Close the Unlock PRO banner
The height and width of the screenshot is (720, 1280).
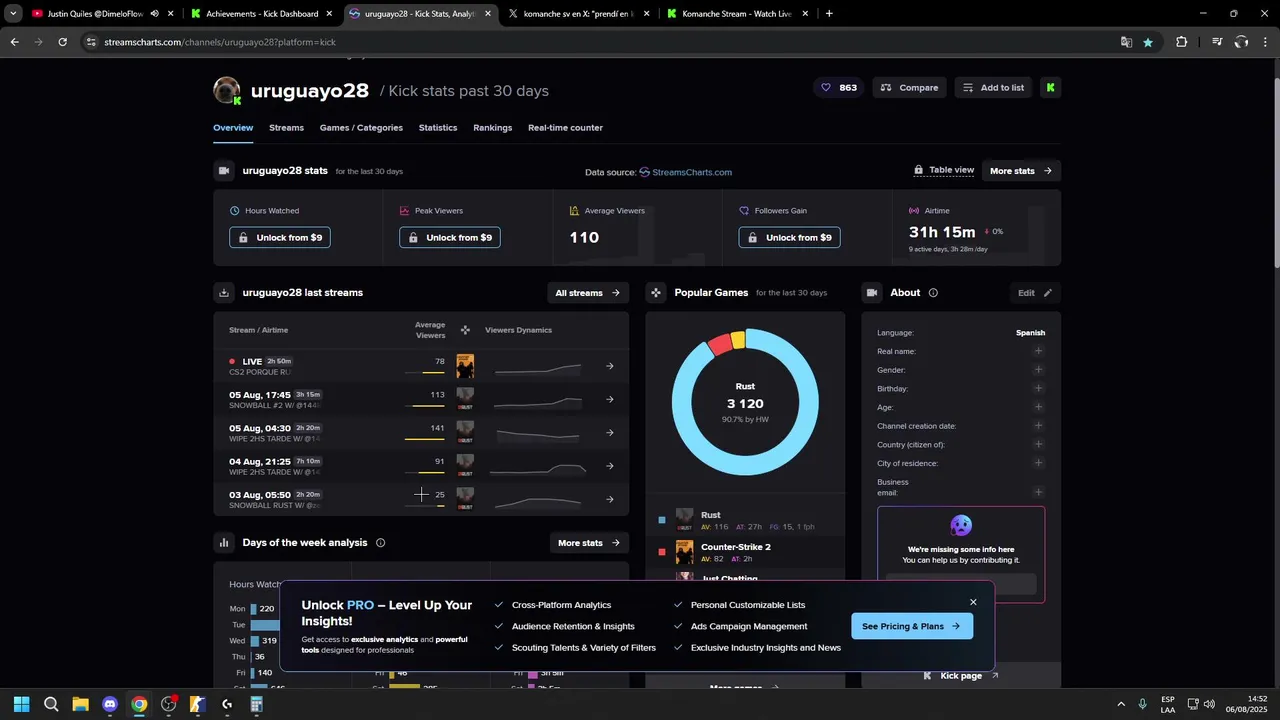[973, 602]
